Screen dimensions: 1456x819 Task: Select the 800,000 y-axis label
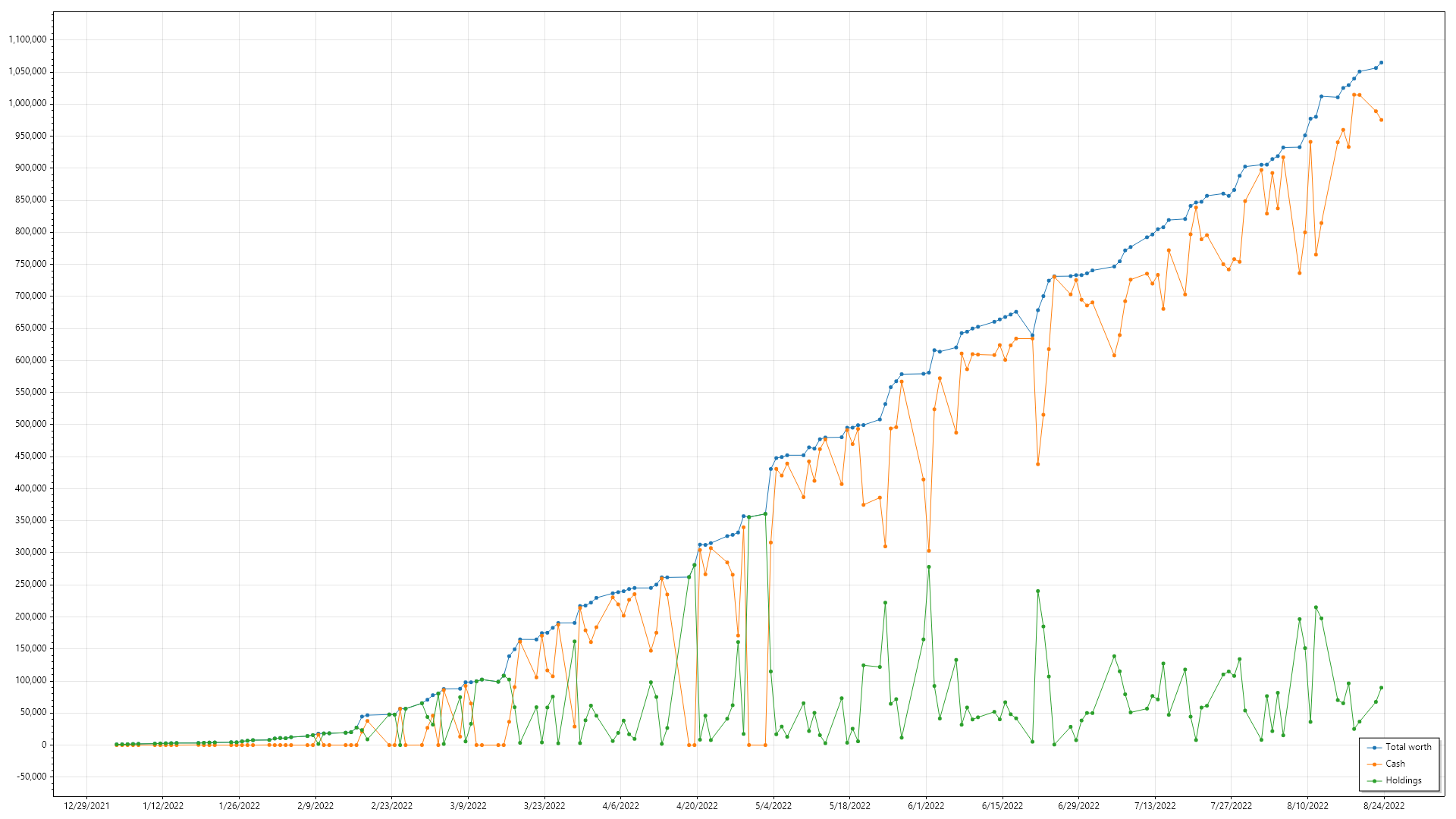tap(31, 231)
